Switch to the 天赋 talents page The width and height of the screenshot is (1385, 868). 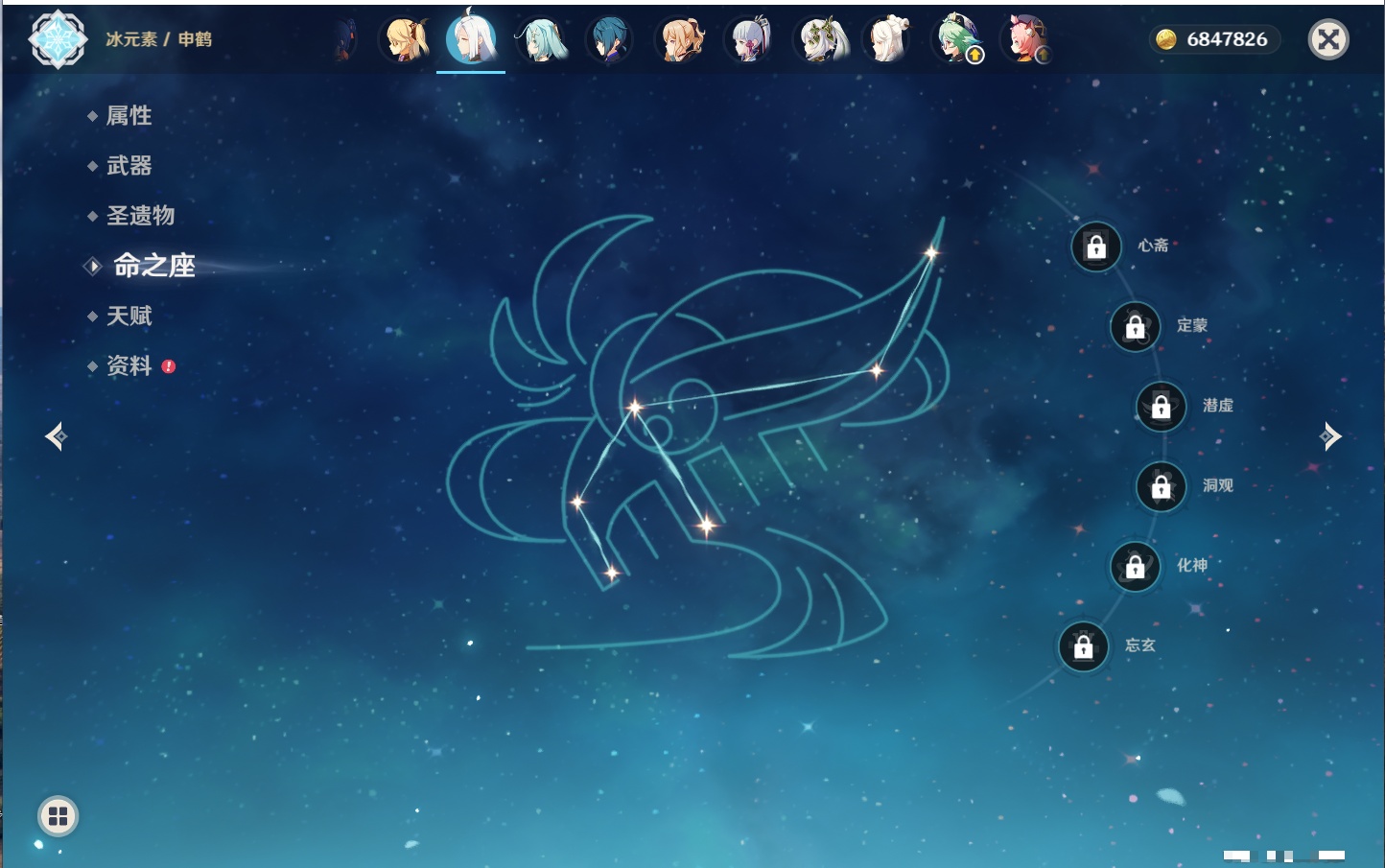129,316
